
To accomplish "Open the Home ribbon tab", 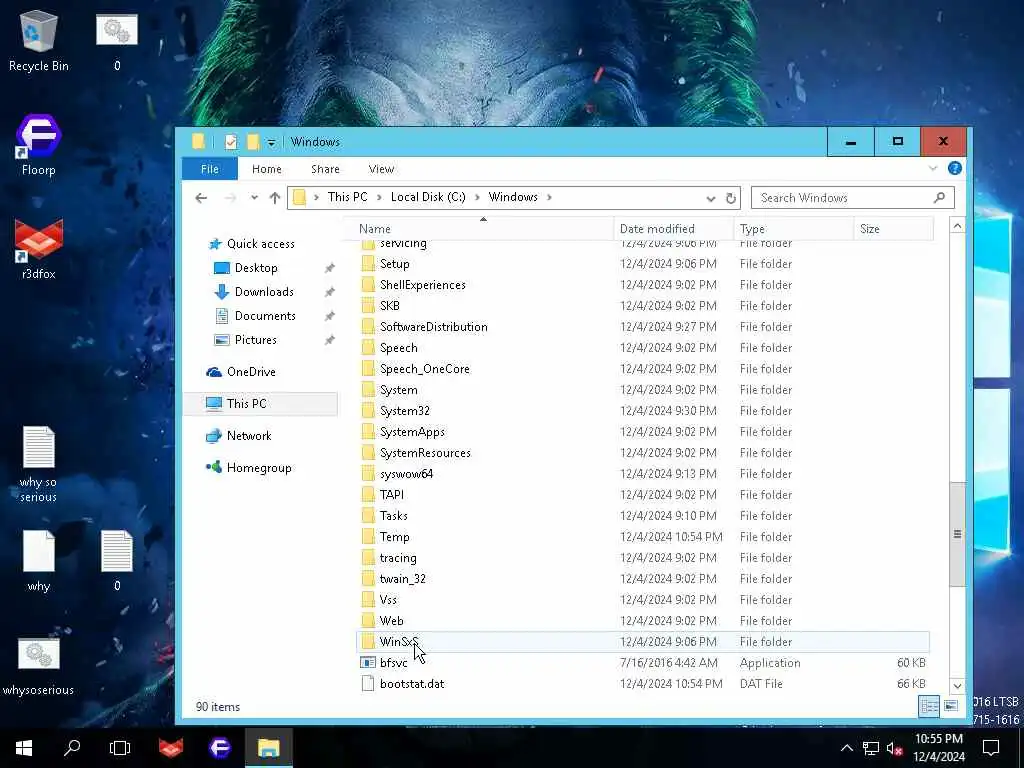I will click(x=266, y=169).
